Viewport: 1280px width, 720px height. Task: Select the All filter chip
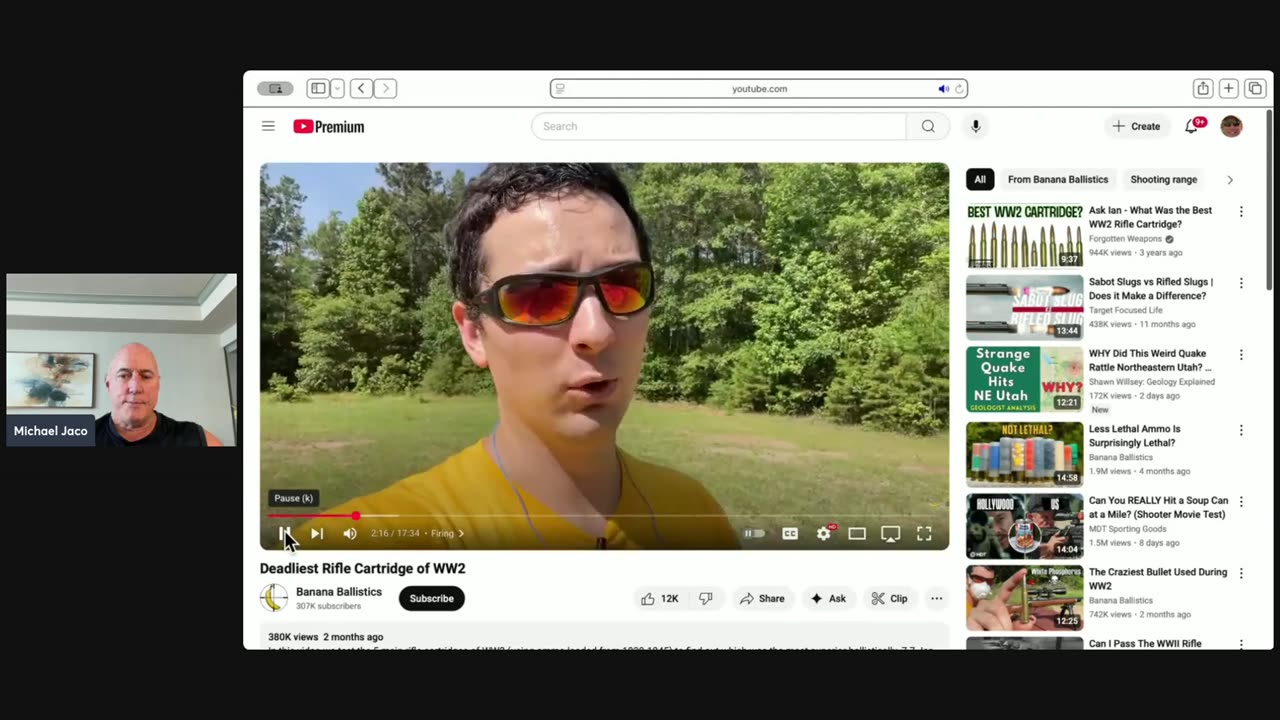tap(980, 180)
